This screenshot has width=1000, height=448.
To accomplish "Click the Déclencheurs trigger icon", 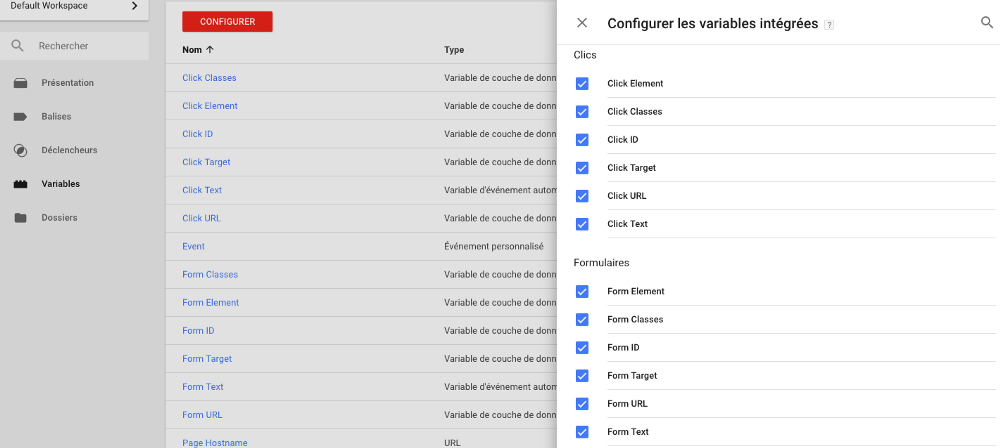I will pos(20,151).
